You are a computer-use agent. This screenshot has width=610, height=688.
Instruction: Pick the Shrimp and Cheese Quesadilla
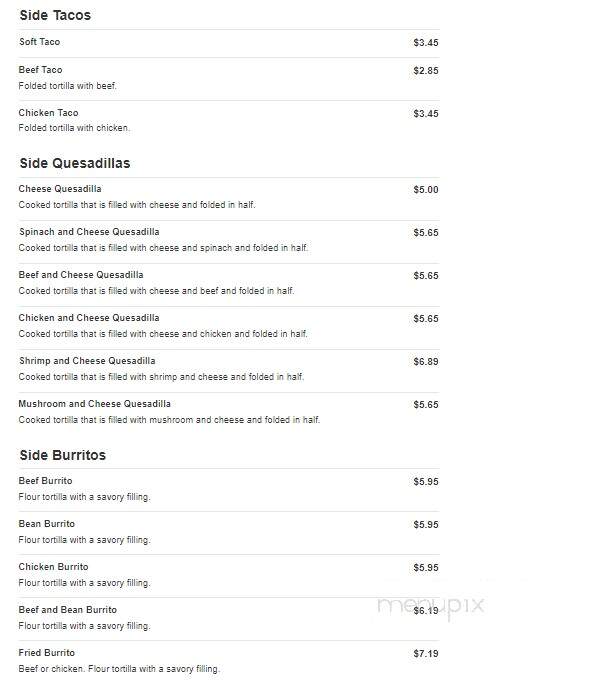pyautogui.click(x=87, y=361)
